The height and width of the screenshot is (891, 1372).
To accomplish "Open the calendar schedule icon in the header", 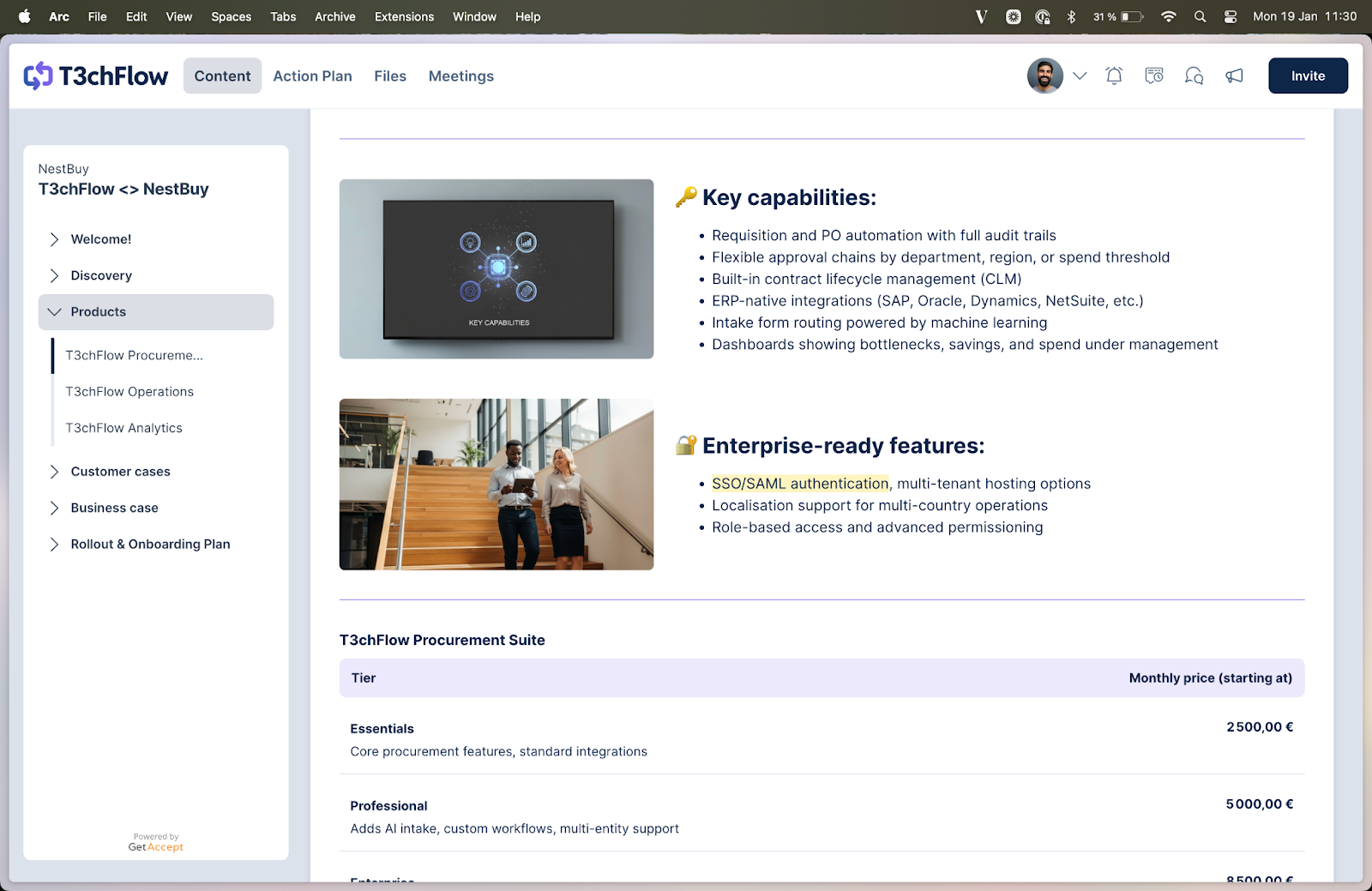I will pos(1154,76).
